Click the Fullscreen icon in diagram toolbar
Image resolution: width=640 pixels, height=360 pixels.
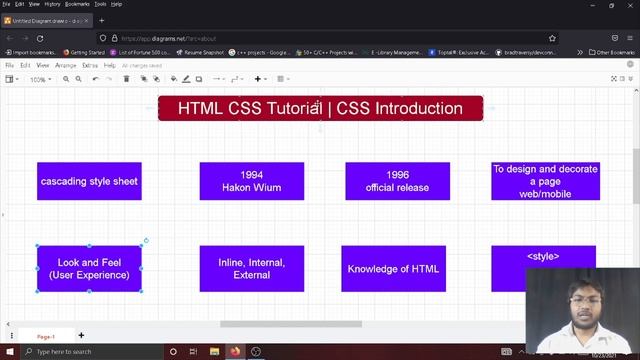(x=613, y=79)
